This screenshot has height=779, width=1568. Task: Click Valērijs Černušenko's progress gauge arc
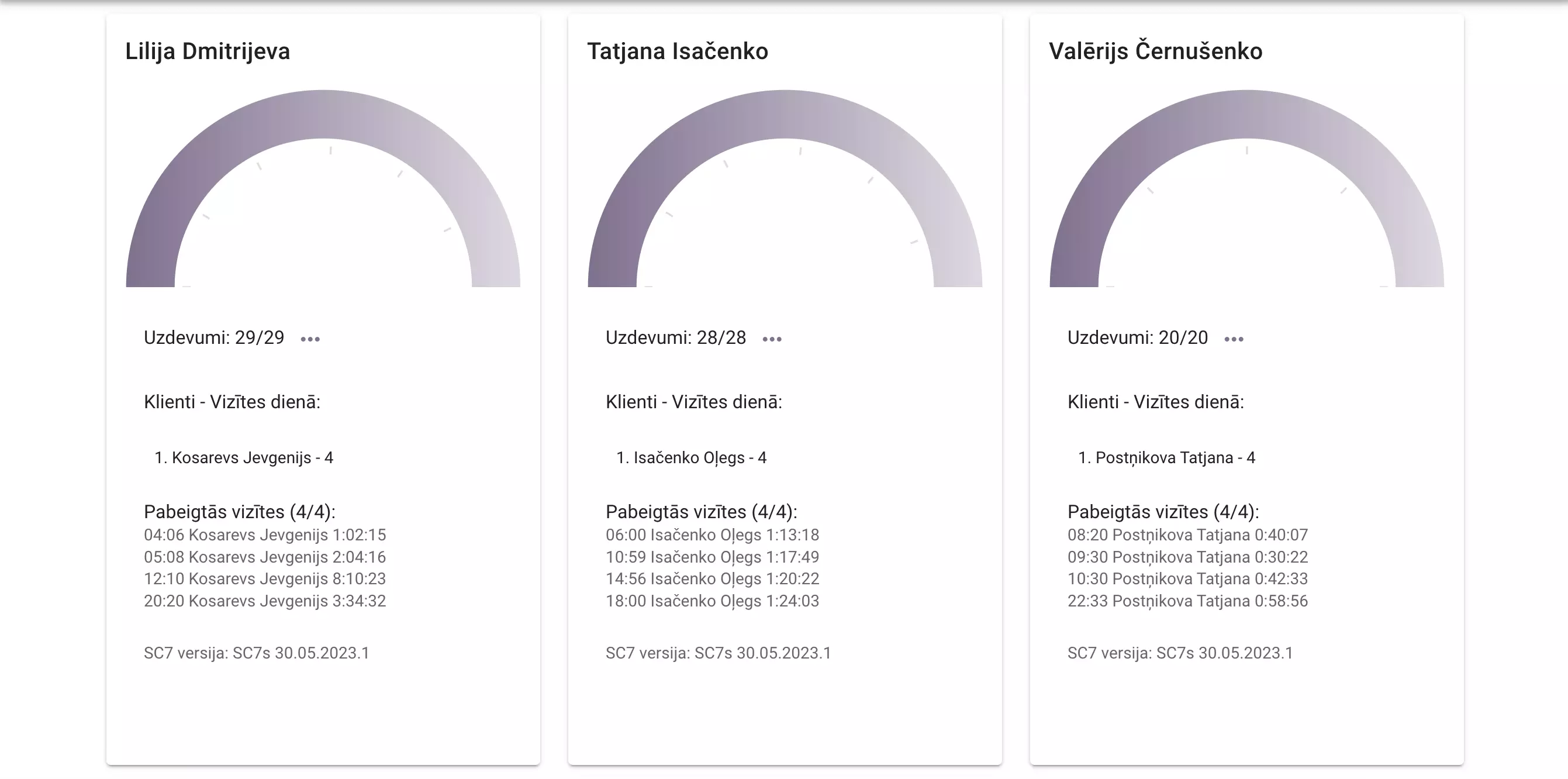1246,115
